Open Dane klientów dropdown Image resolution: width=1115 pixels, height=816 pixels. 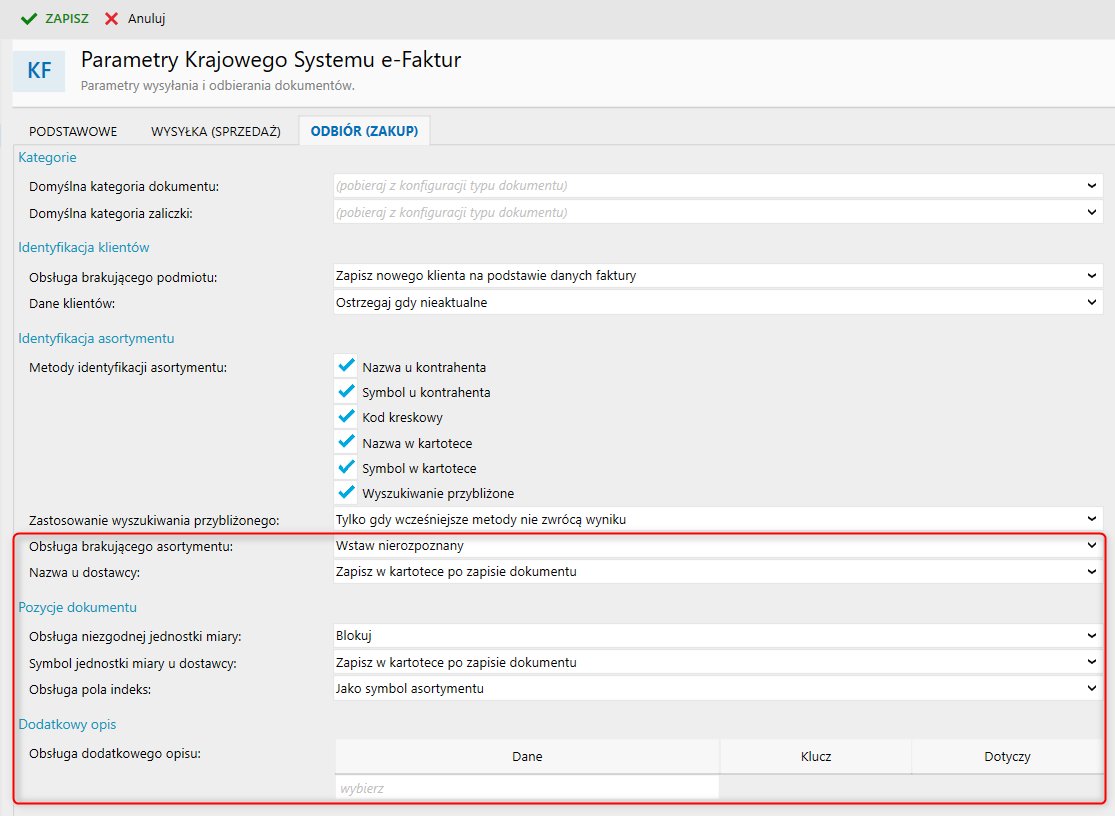(x=717, y=302)
